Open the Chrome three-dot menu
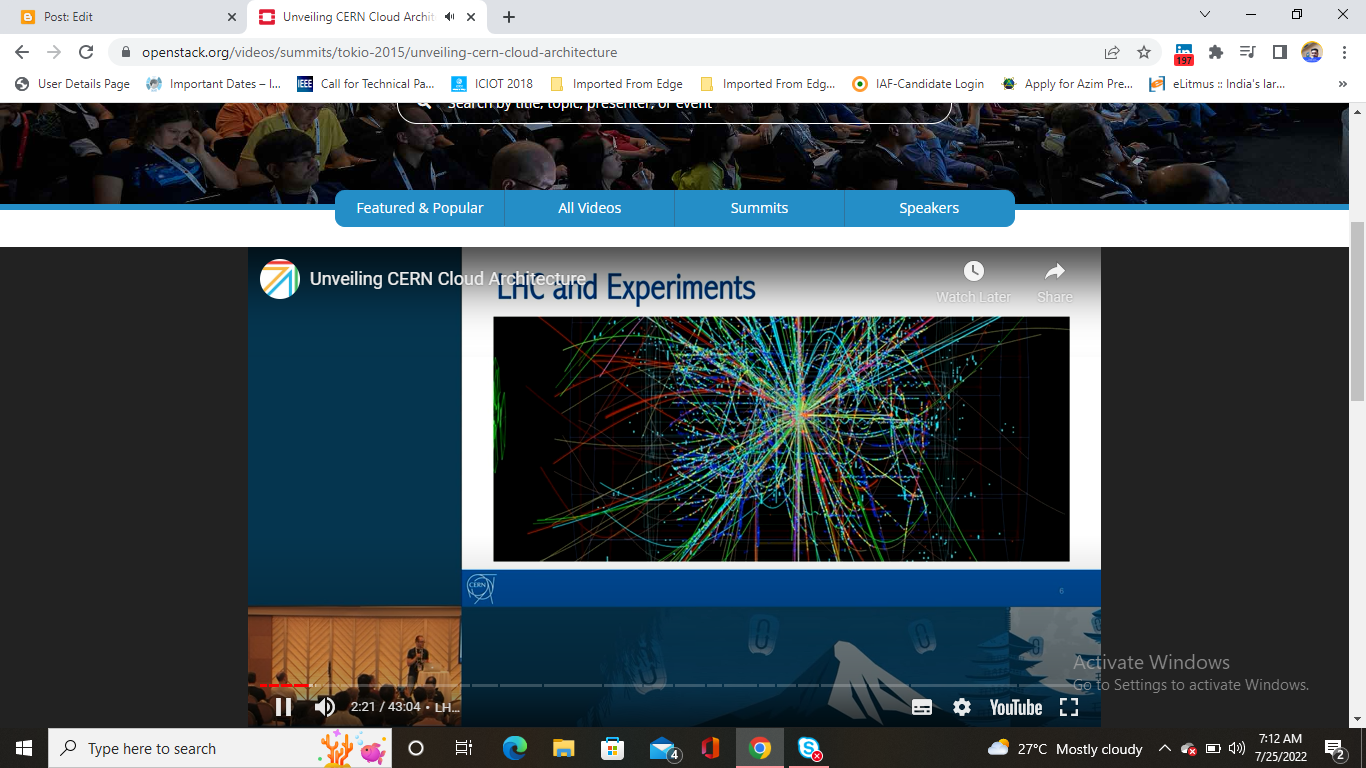The image size is (1366, 768). [x=1343, y=52]
